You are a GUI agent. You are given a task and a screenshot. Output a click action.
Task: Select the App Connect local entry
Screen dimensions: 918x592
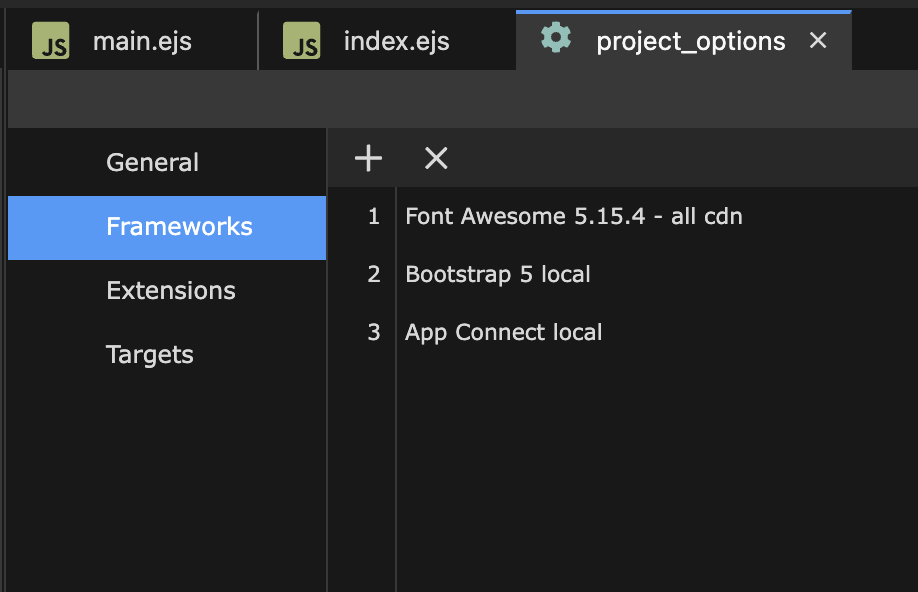(x=503, y=333)
